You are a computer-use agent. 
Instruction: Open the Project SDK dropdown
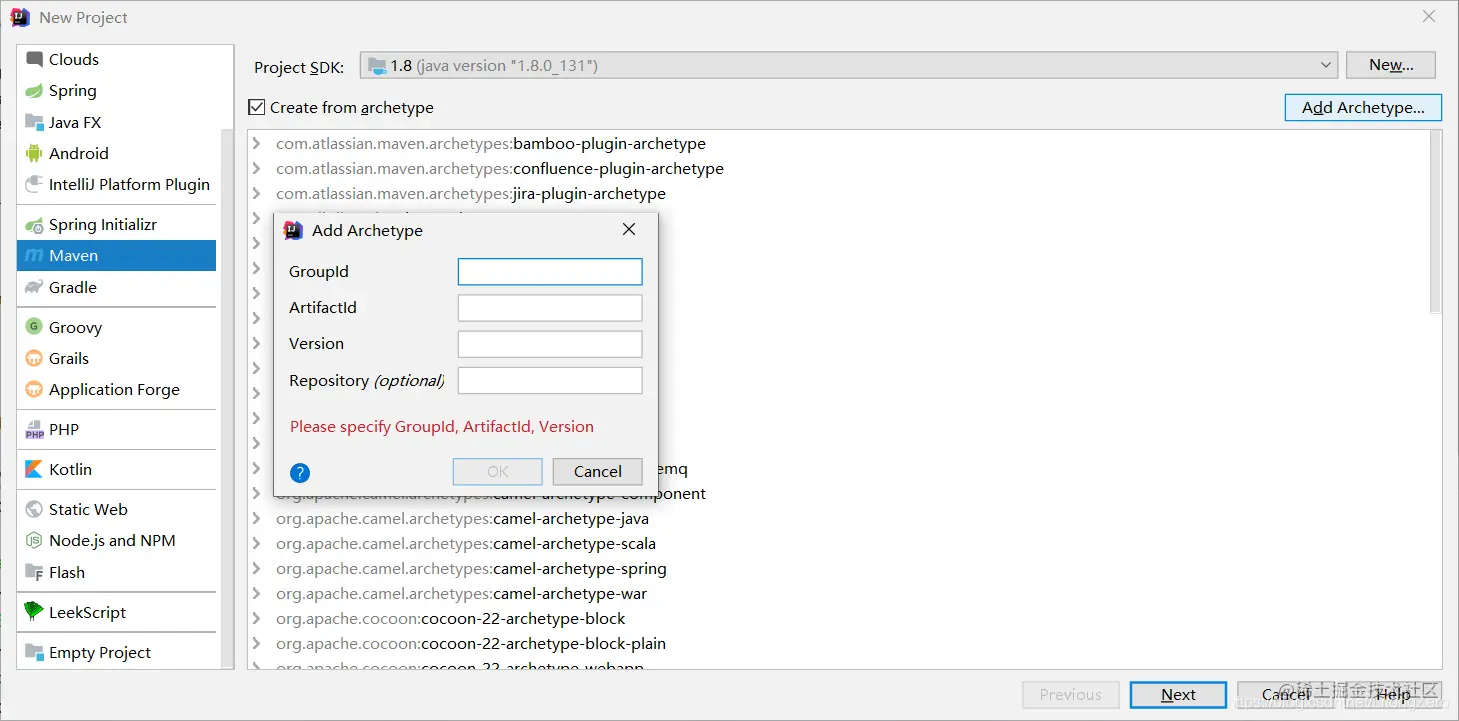click(849, 65)
